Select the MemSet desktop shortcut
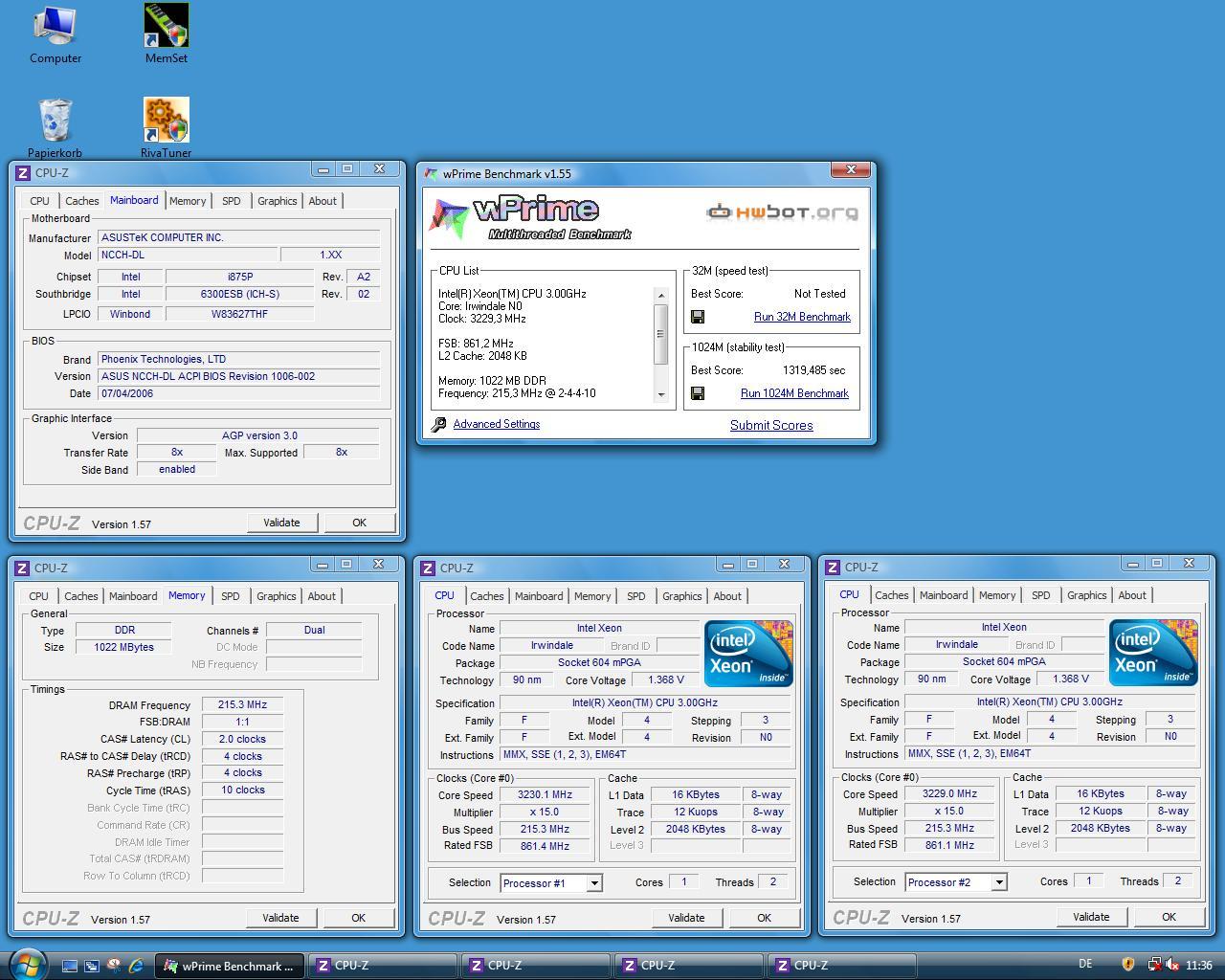 click(167, 34)
